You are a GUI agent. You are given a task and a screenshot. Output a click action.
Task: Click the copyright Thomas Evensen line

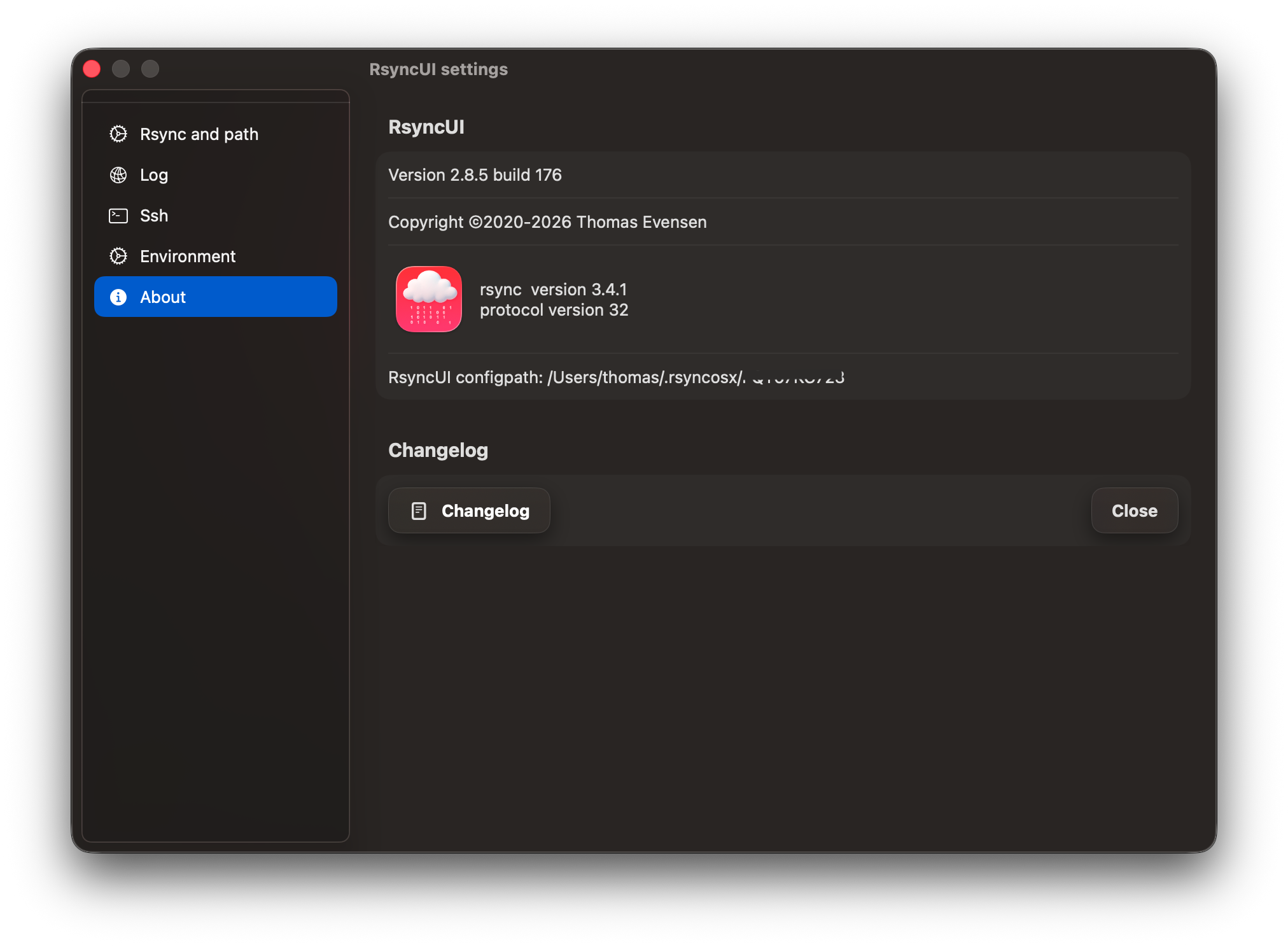pyautogui.click(x=547, y=222)
